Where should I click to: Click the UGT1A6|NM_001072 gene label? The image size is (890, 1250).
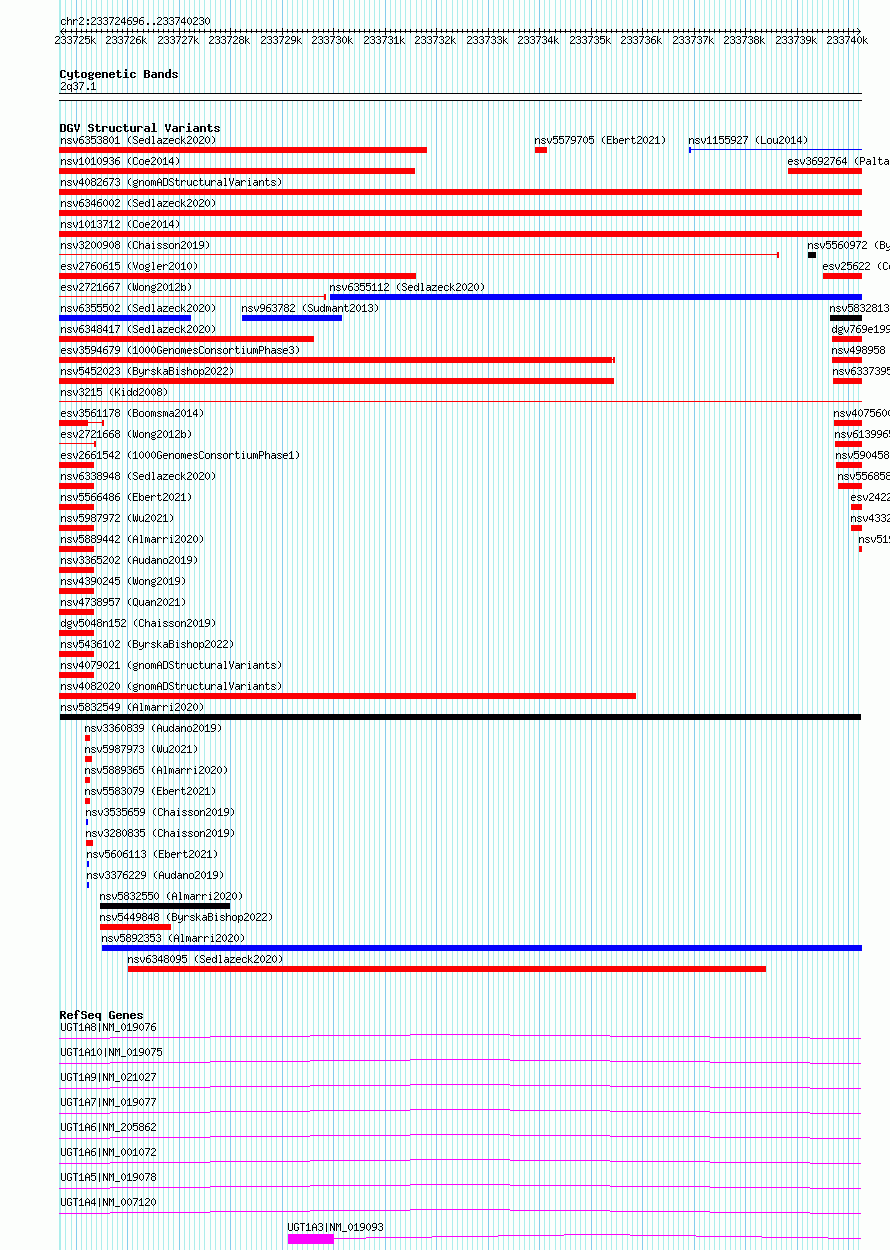108,1152
